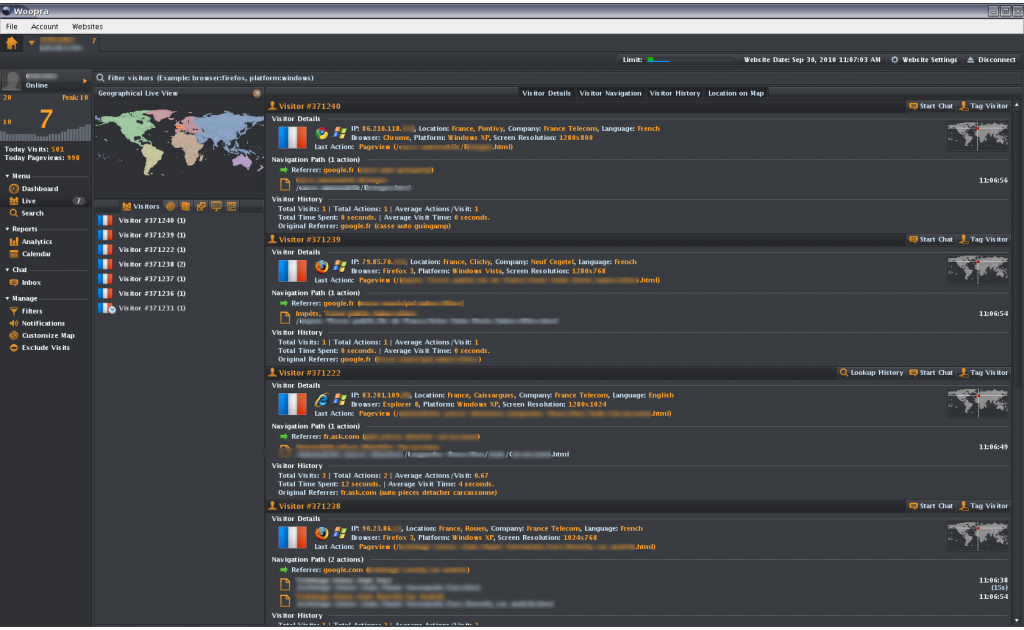Start Chat with Visitor #371240
Viewport: 1024px width, 630px height.
point(931,106)
